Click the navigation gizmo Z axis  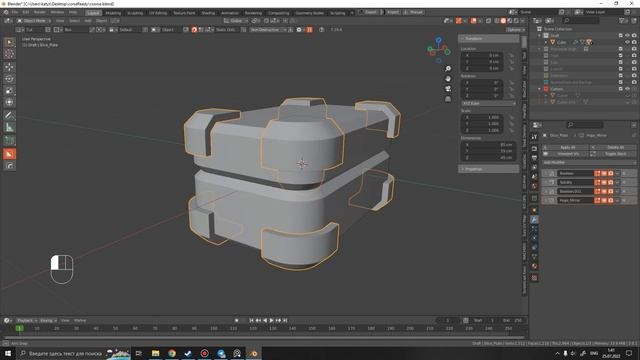tap(438, 40)
